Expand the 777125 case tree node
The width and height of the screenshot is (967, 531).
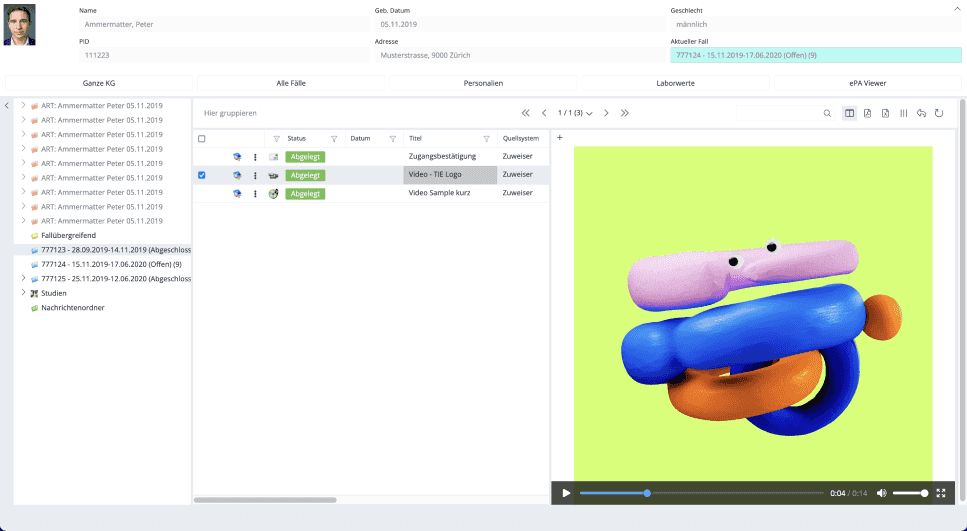[23, 278]
